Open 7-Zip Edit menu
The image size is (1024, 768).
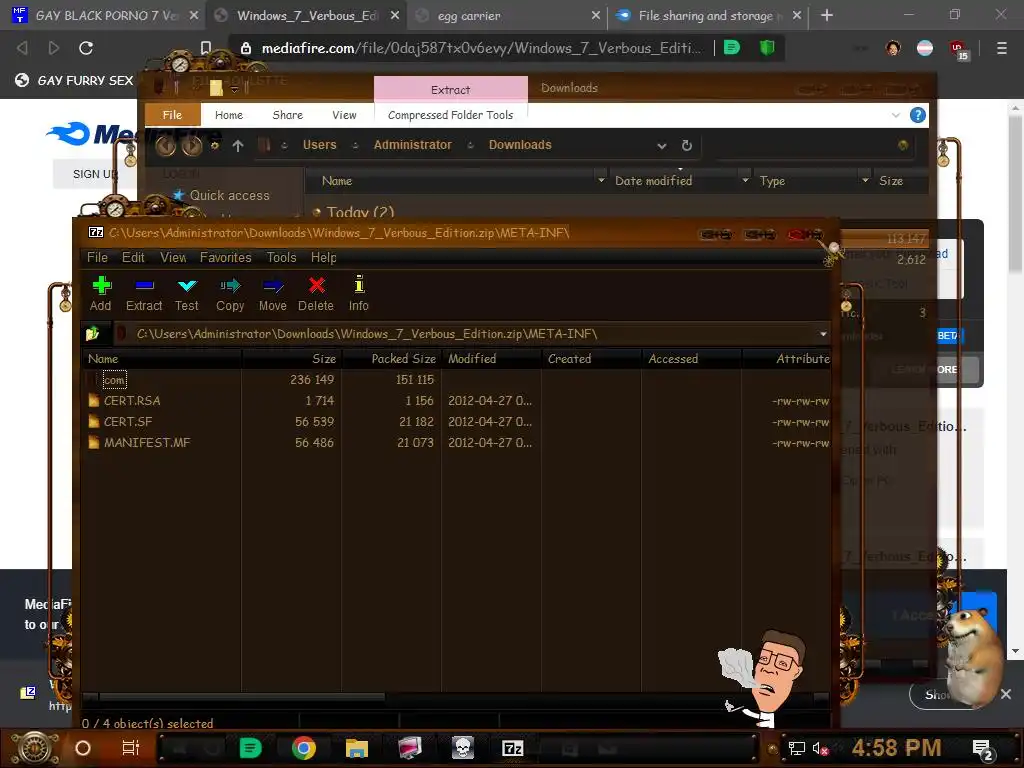click(x=133, y=257)
